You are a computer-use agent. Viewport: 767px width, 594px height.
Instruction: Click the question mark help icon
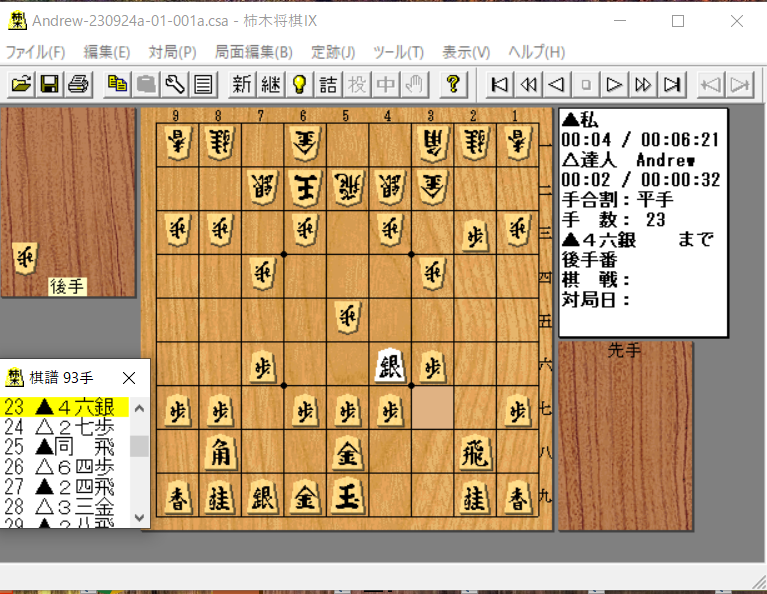click(x=452, y=85)
